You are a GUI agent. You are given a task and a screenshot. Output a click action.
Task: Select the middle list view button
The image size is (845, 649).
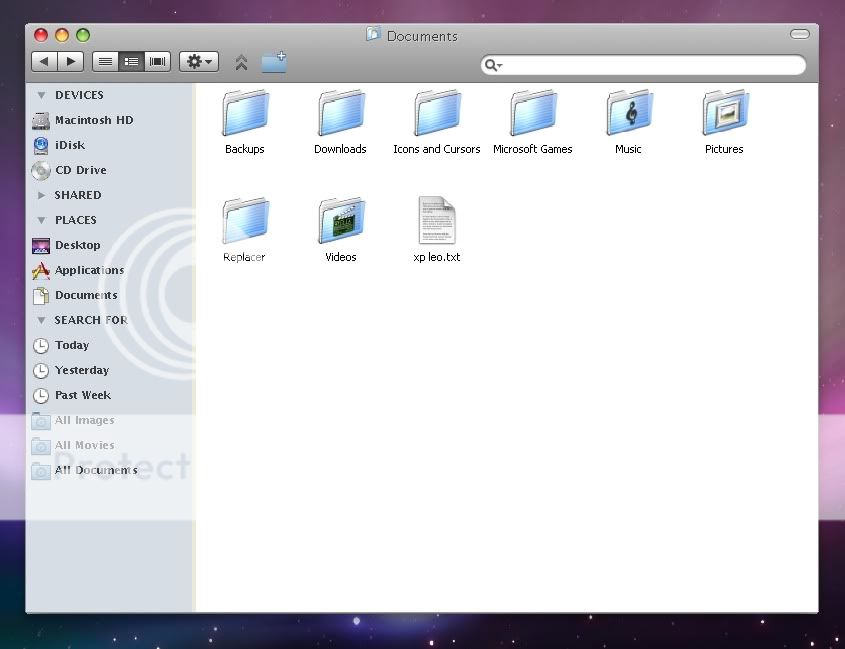131,62
